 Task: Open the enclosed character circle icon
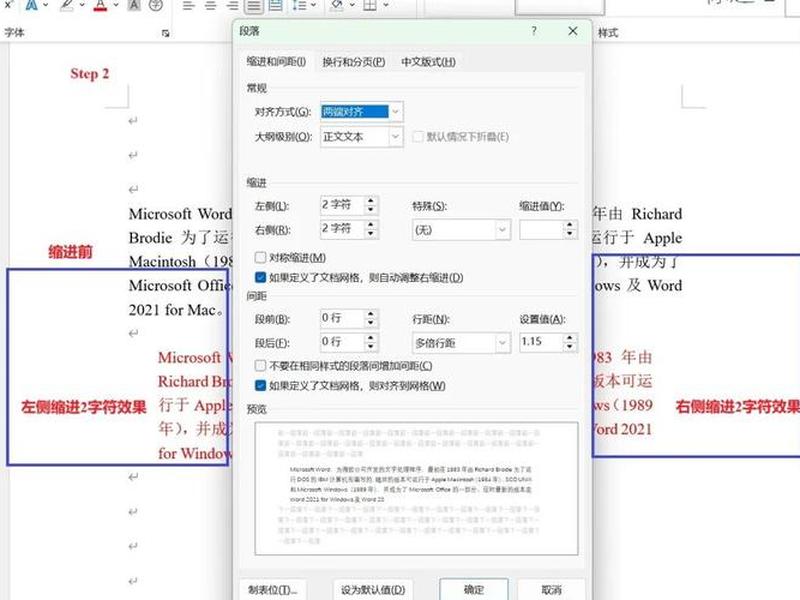pyautogui.click(x=156, y=5)
